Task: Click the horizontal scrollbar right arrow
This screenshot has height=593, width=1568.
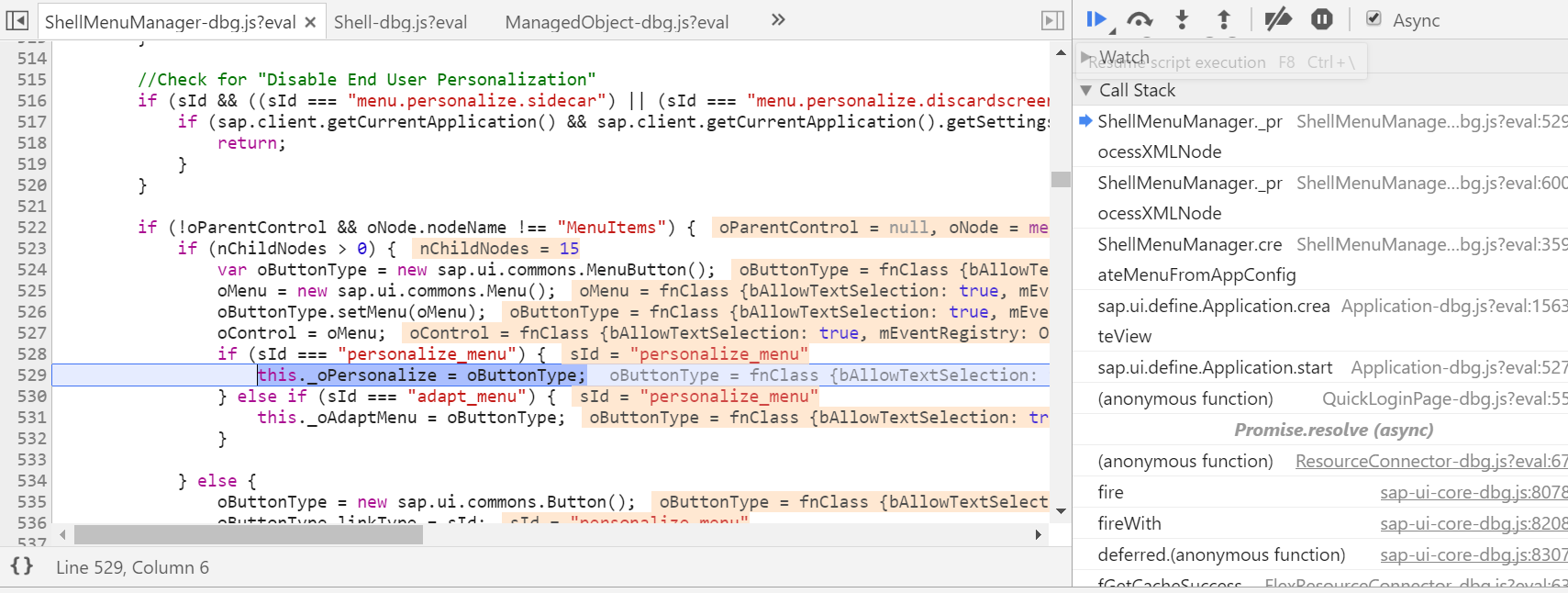Action: (1038, 534)
